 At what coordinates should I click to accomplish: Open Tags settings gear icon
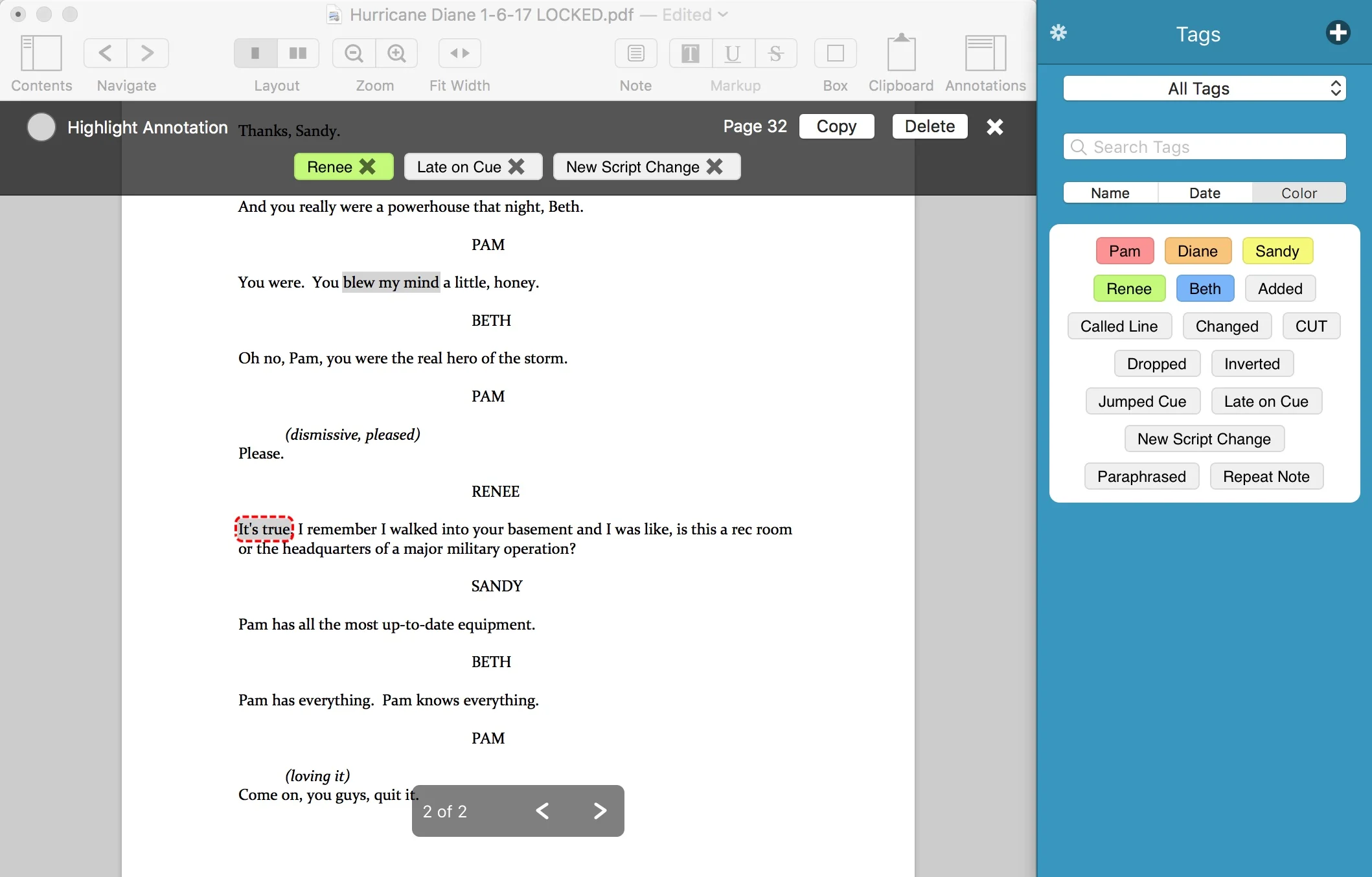[x=1058, y=33]
